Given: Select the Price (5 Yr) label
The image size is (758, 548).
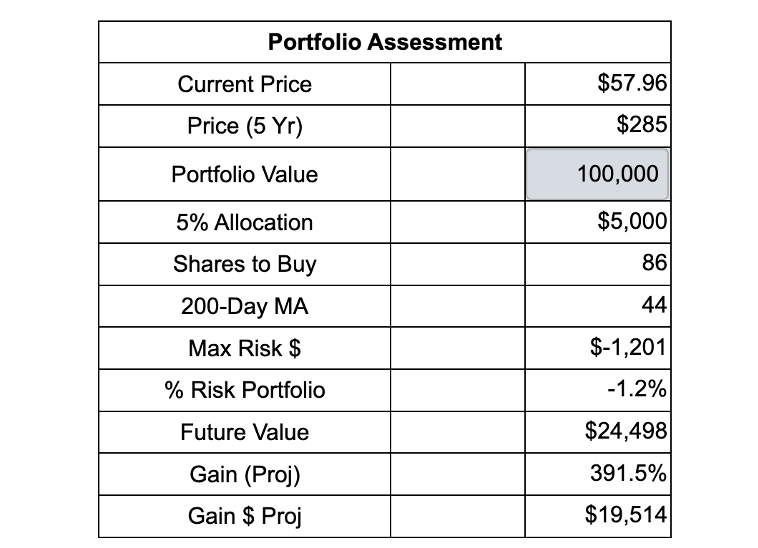Looking at the screenshot, I should click(x=245, y=126).
